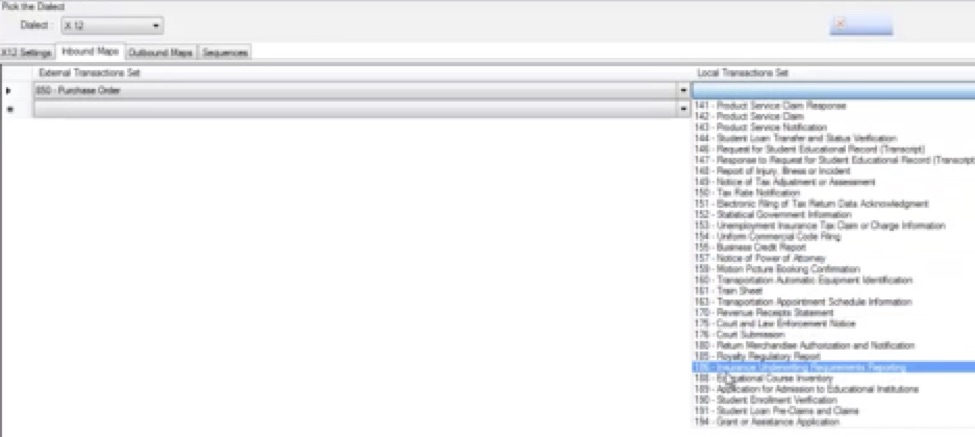Click the External Transactions Set column header
The image size is (975, 437).
[x=89, y=73]
